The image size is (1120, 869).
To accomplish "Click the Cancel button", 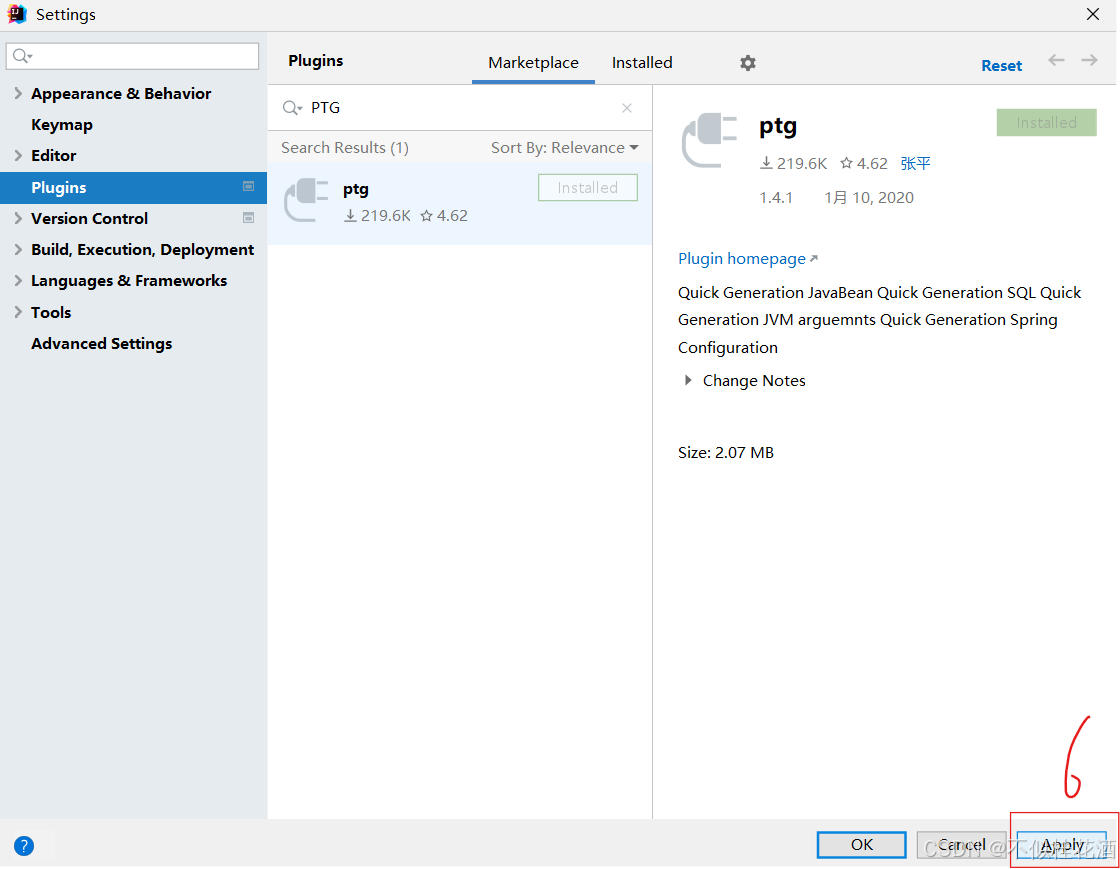I will coord(961,845).
